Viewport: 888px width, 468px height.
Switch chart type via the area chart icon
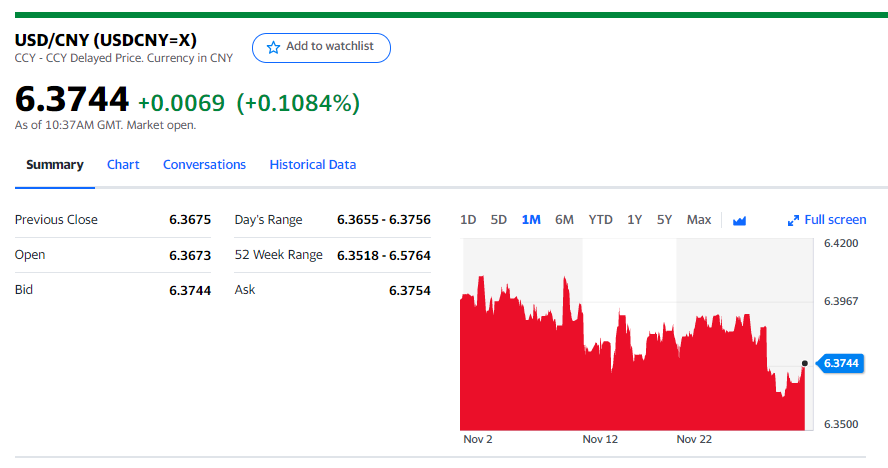[740, 220]
